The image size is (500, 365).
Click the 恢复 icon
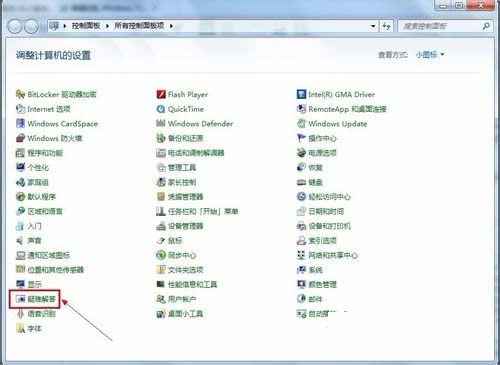301,167
